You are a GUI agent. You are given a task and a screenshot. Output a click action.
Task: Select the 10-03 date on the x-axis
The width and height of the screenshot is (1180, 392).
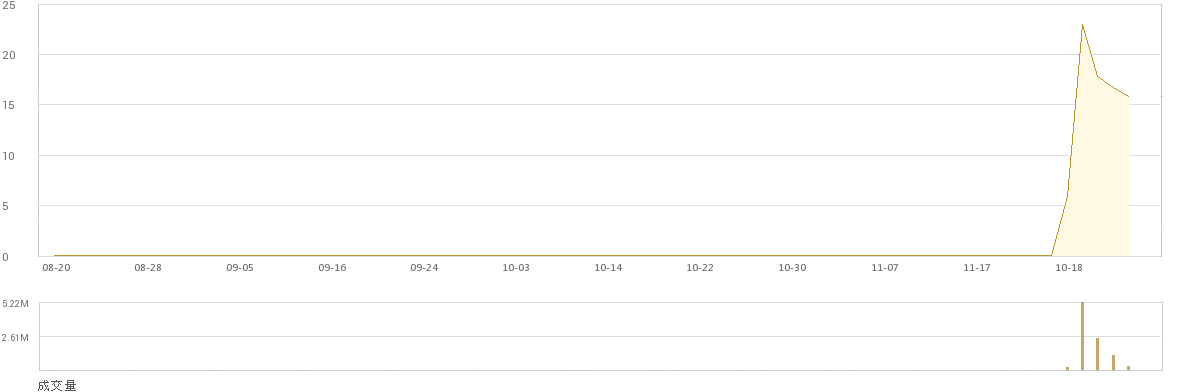(x=515, y=268)
